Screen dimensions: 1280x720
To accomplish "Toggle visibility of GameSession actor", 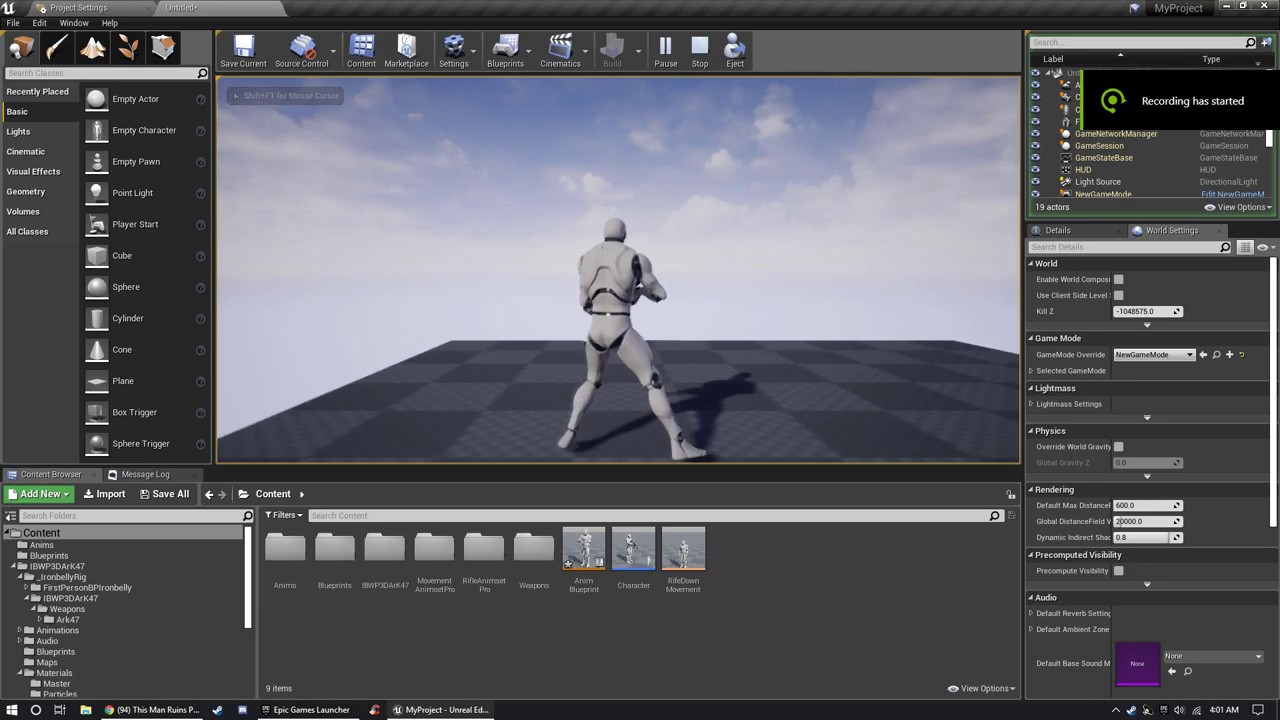I will coord(1035,146).
